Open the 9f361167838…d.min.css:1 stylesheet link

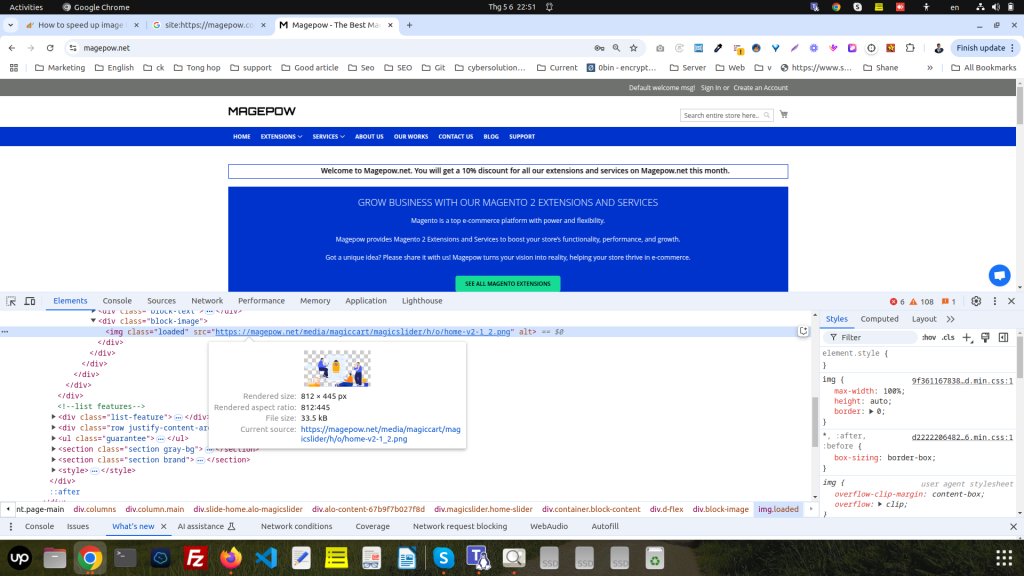pyautogui.click(x=962, y=381)
